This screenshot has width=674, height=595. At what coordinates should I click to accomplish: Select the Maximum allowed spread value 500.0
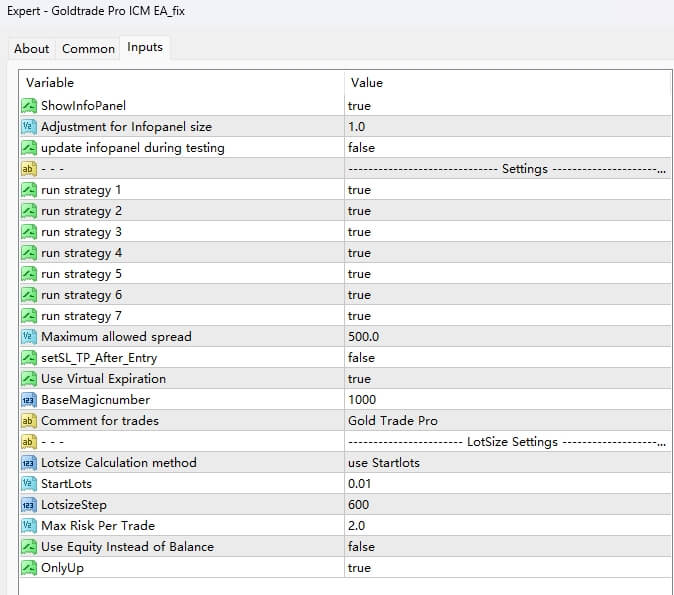point(367,337)
